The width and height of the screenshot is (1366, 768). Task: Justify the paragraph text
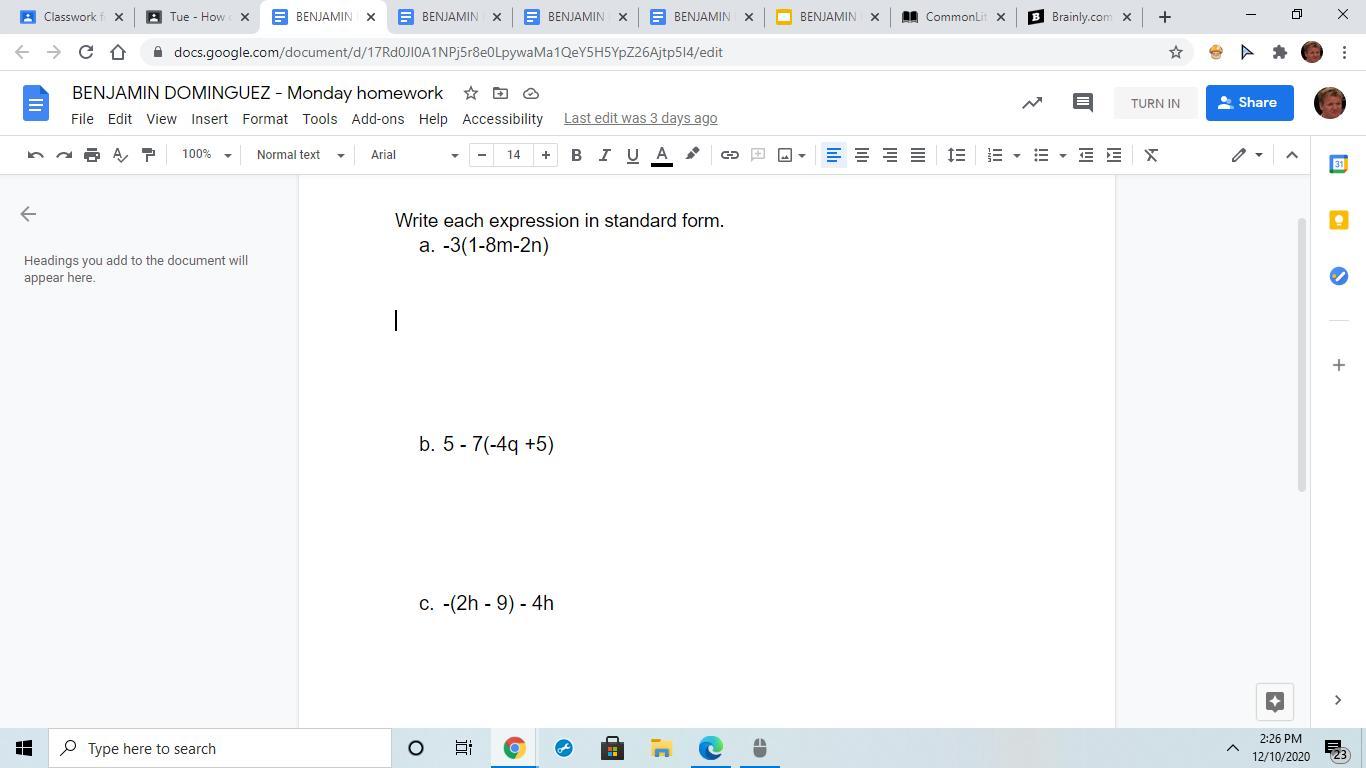pos(917,155)
